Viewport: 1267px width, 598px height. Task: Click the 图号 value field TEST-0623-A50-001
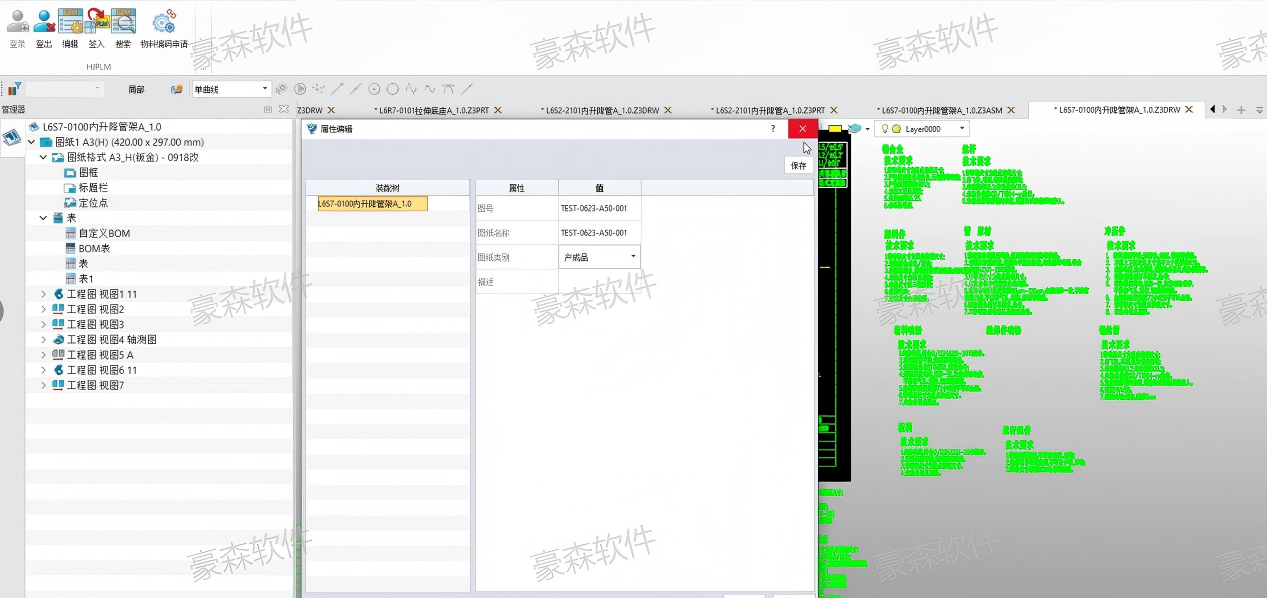tap(594, 209)
